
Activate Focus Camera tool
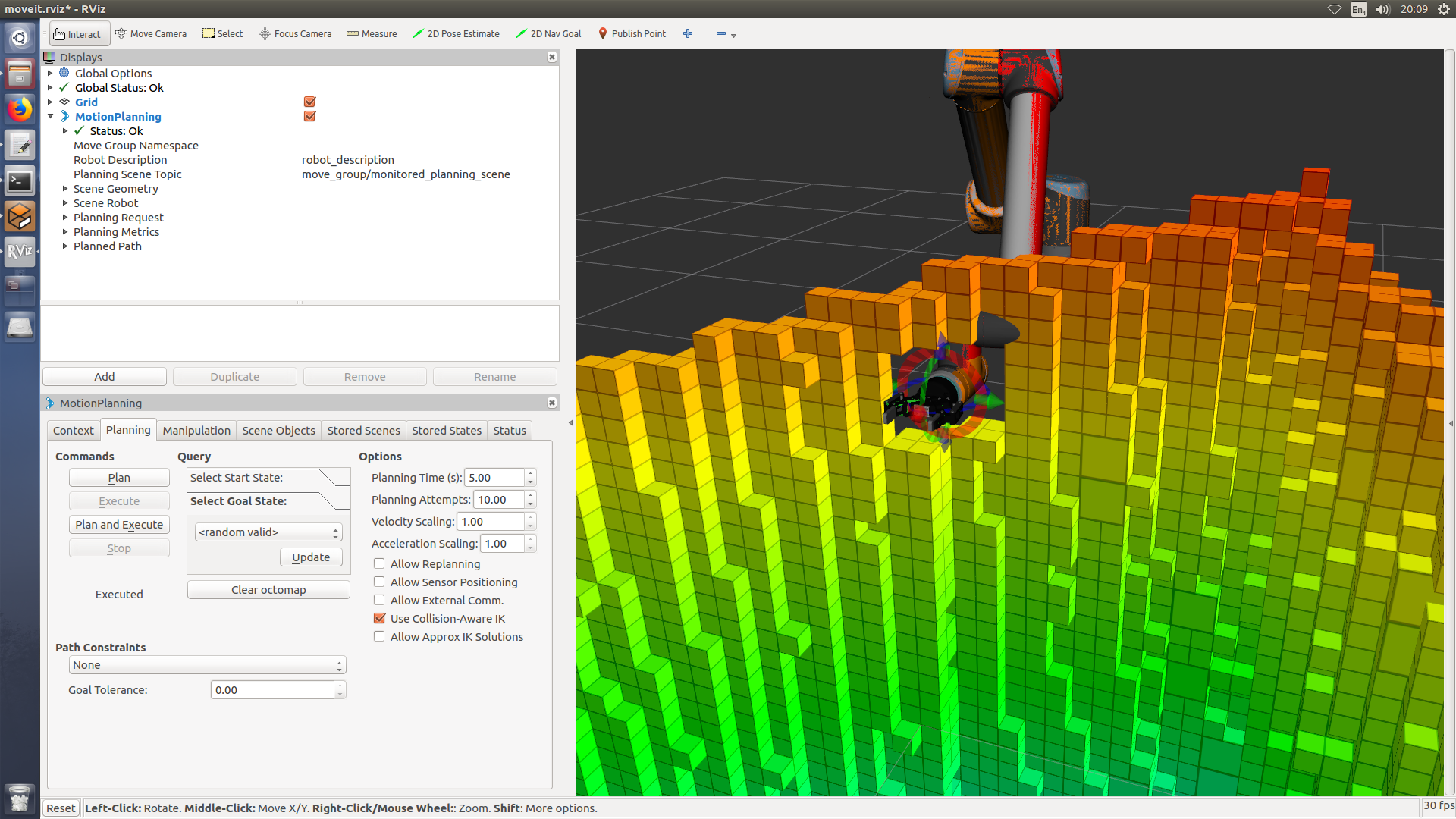click(295, 34)
